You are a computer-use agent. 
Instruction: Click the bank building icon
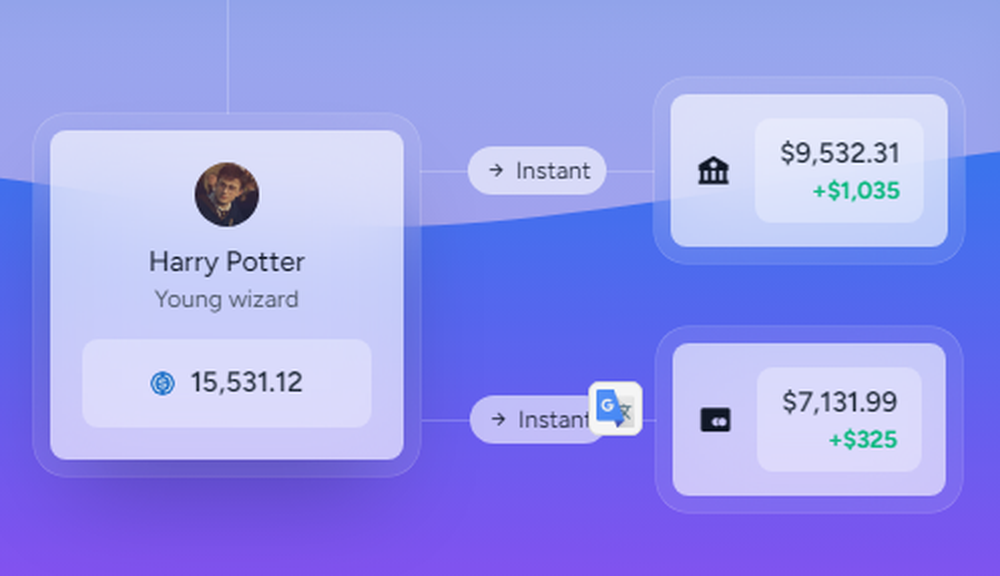713,171
